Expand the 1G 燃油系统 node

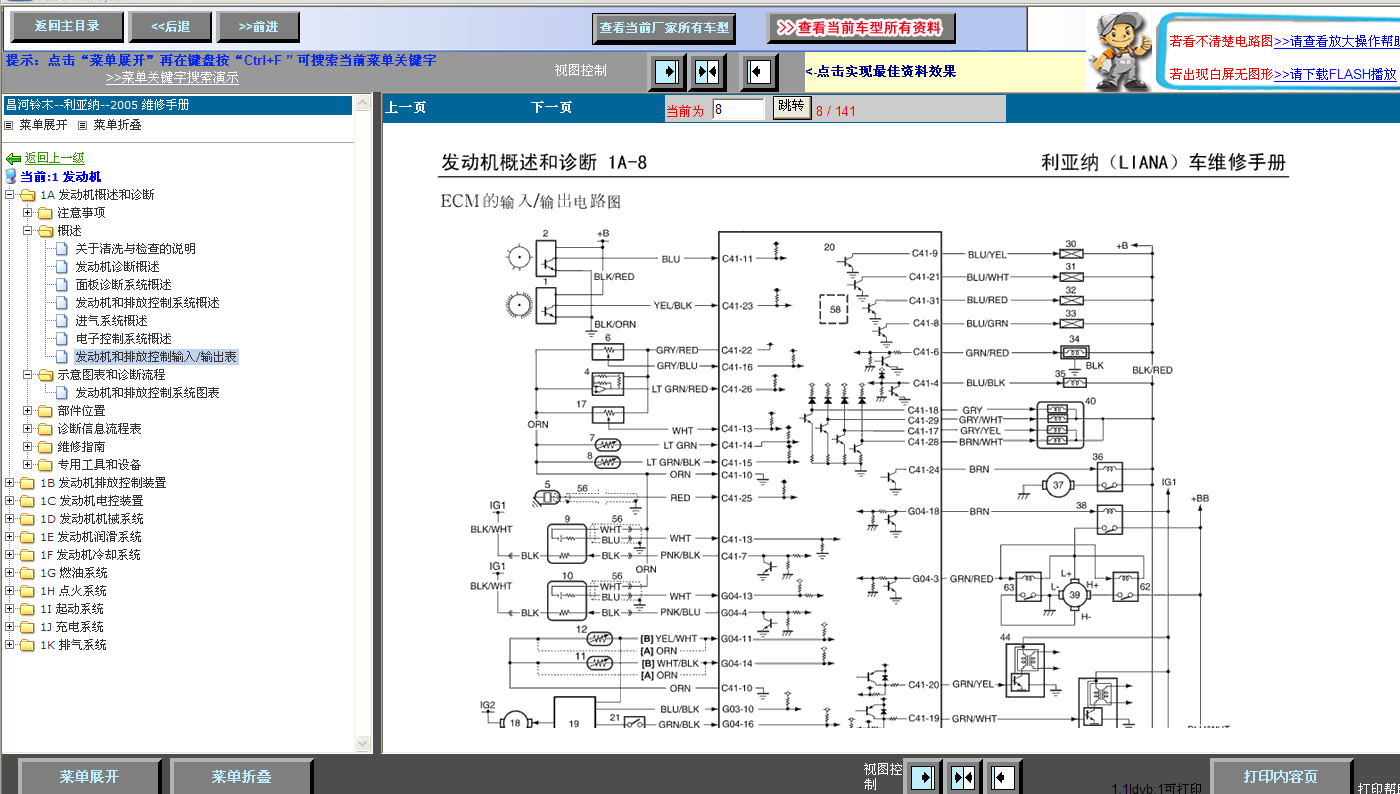[10, 573]
